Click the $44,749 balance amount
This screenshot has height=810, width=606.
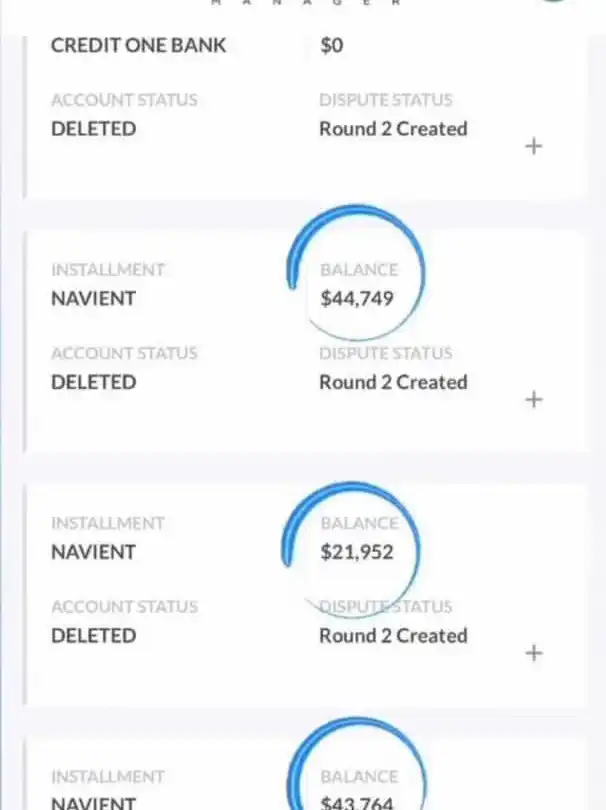pyautogui.click(x=357, y=298)
